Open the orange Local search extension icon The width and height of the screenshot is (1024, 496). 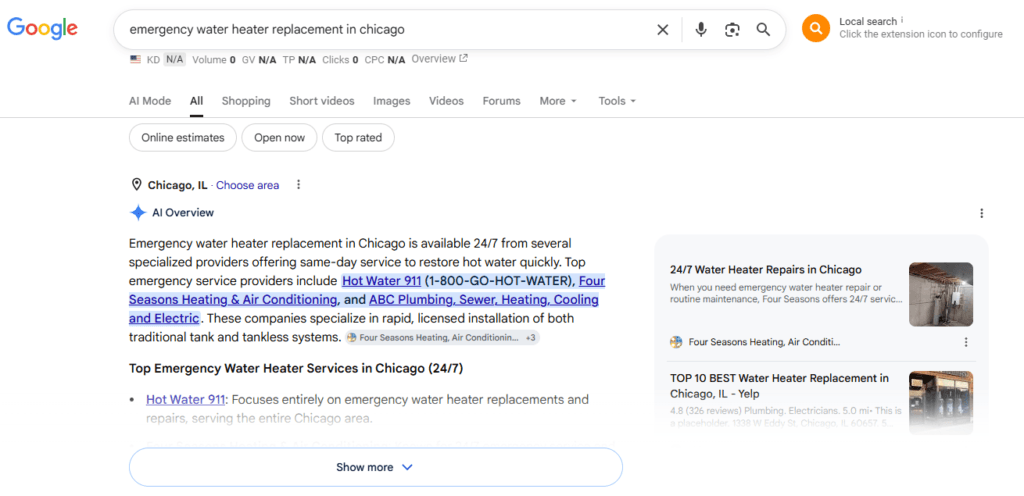(816, 28)
